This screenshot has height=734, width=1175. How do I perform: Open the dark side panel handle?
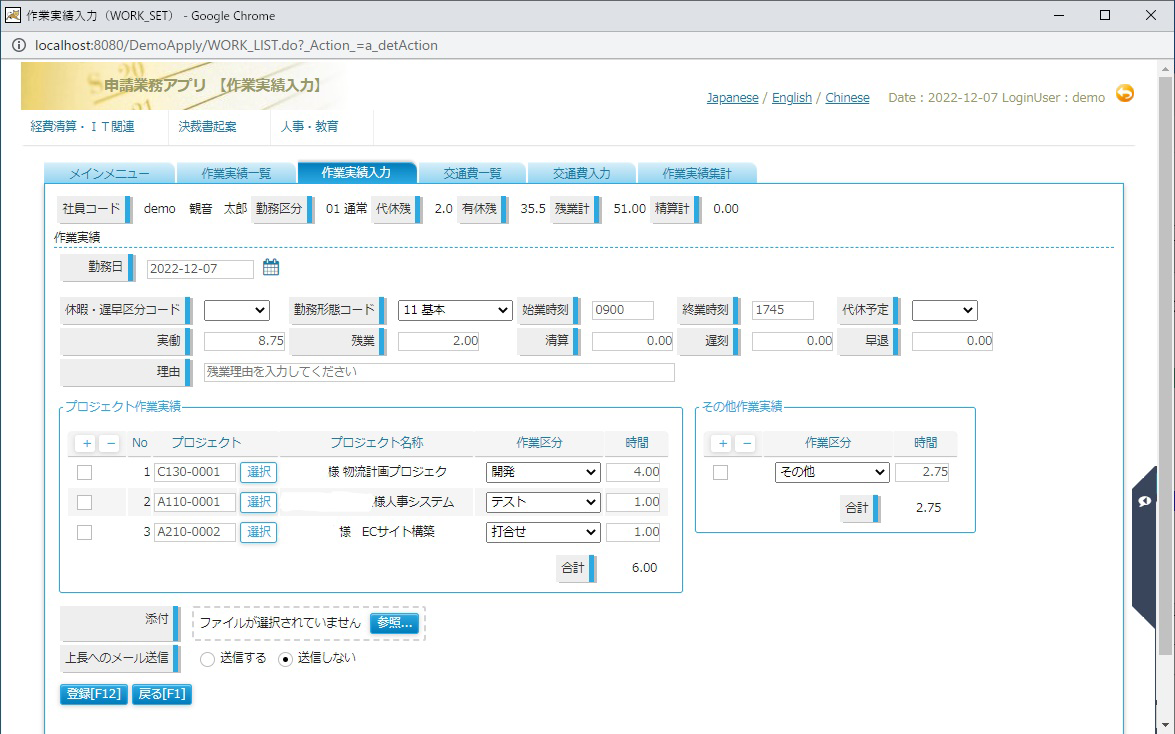coord(1145,502)
